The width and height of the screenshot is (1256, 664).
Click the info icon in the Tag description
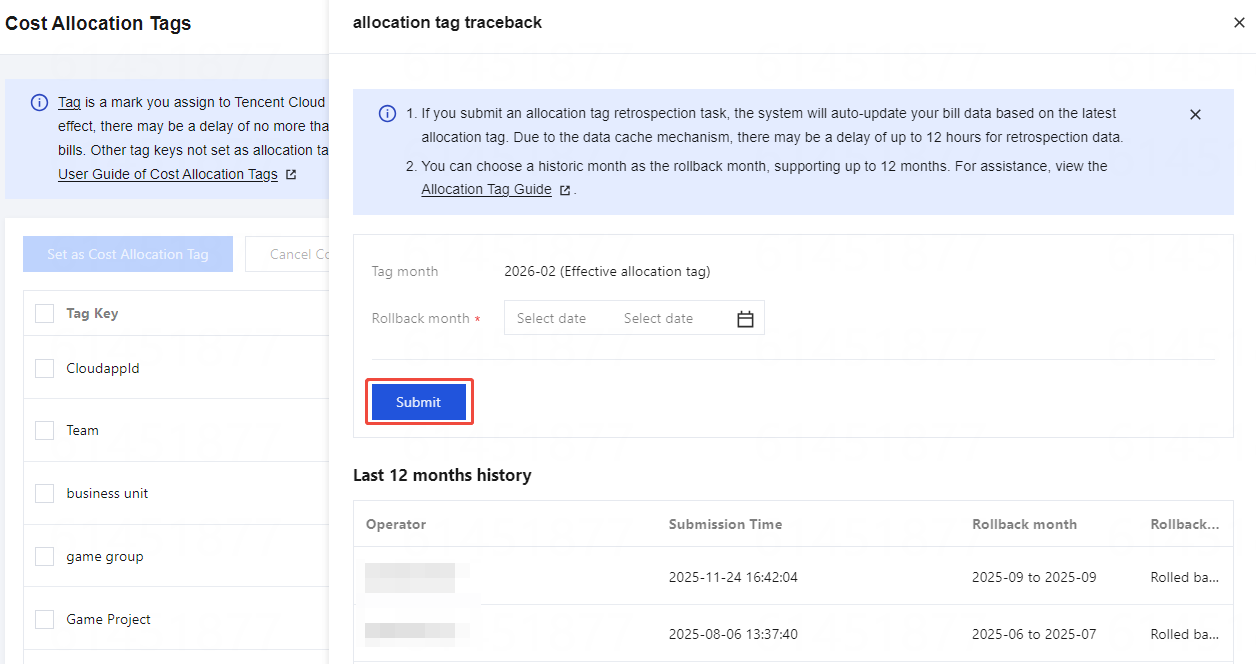click(x=39, y=102)
